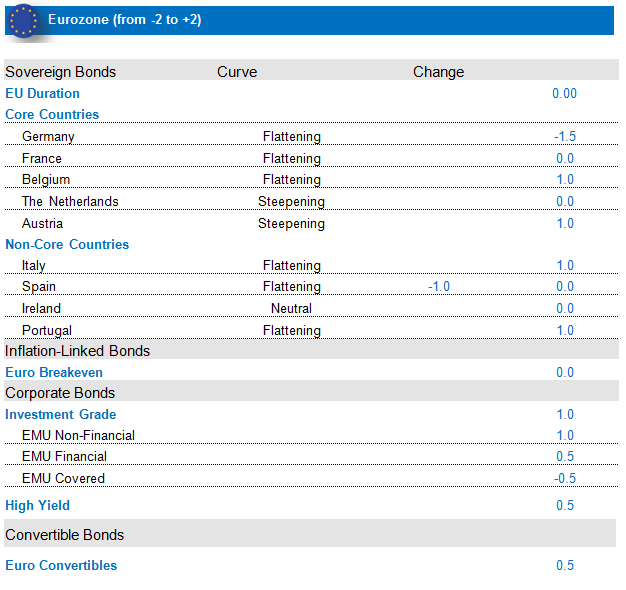Select the Sovereign Bonds header
The height and width of the screenshot is (590, 626).
[61, 72]
